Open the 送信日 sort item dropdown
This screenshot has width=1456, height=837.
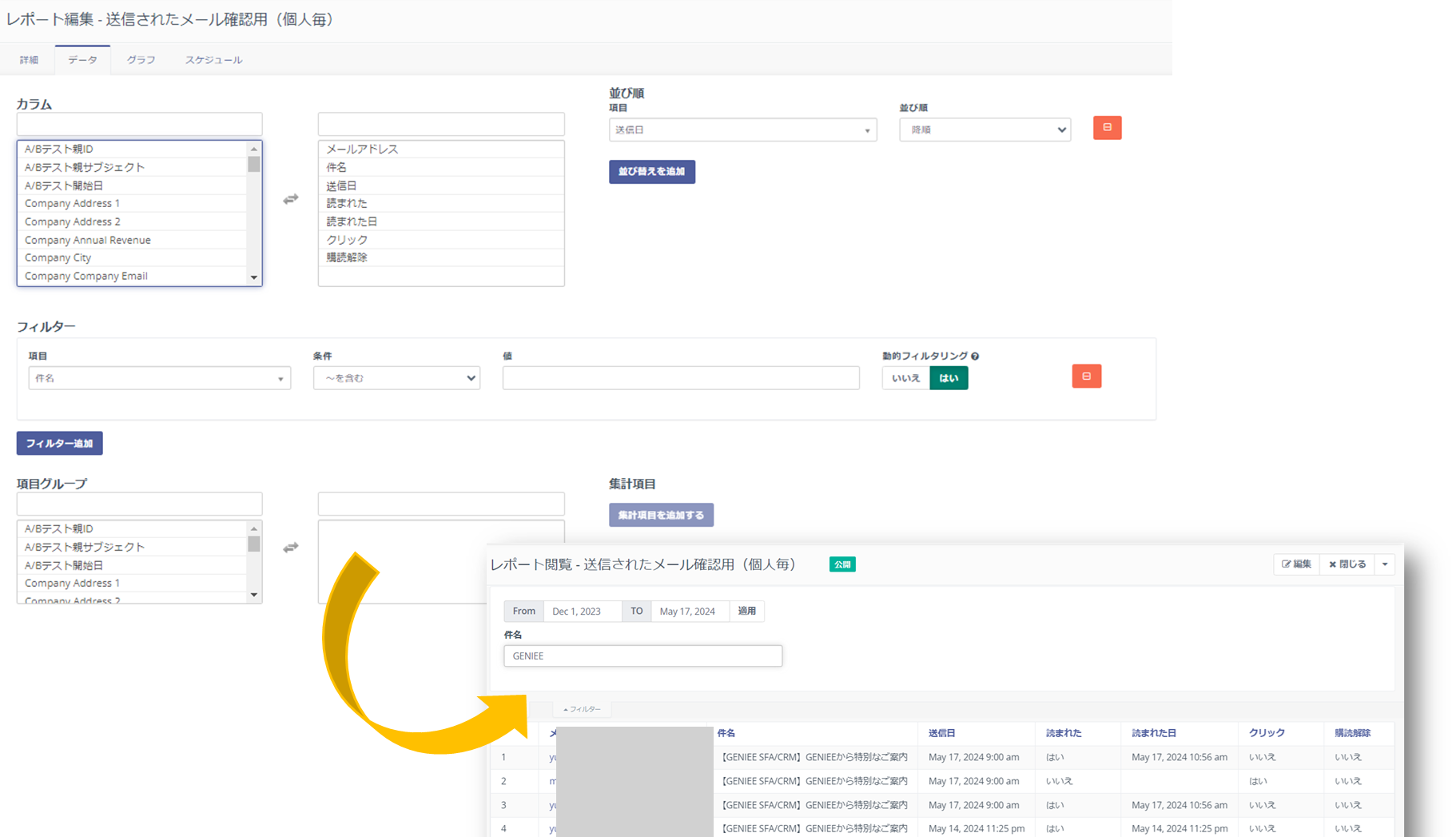(742, 130)
